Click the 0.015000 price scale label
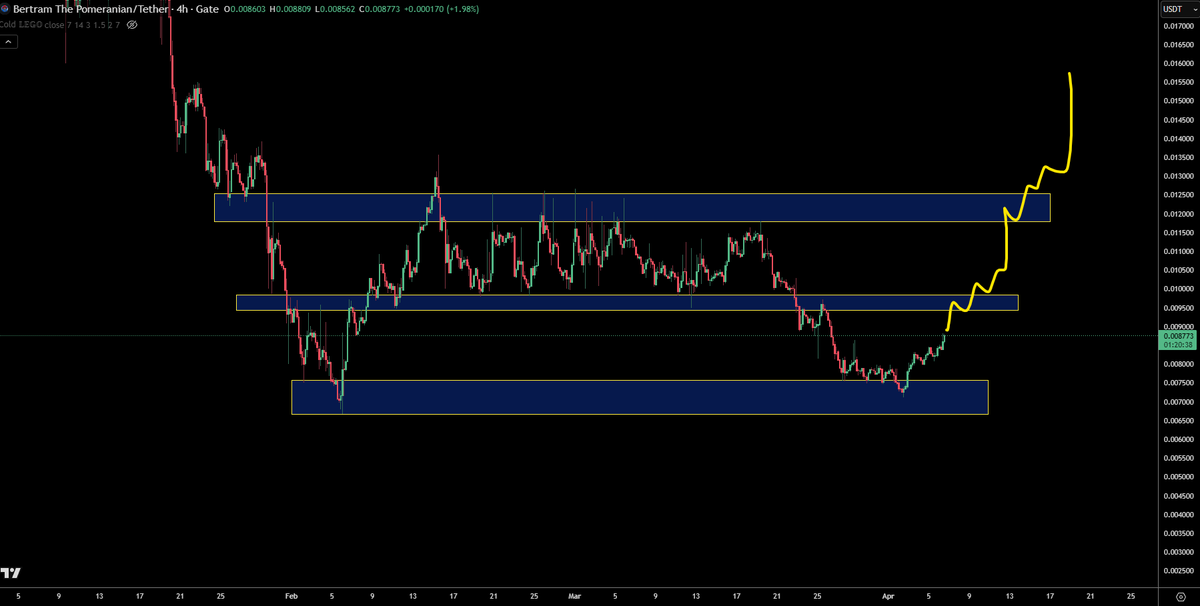Image resolution: width=1200 pixels, height=606 pixels. [x=1177, y=102]
